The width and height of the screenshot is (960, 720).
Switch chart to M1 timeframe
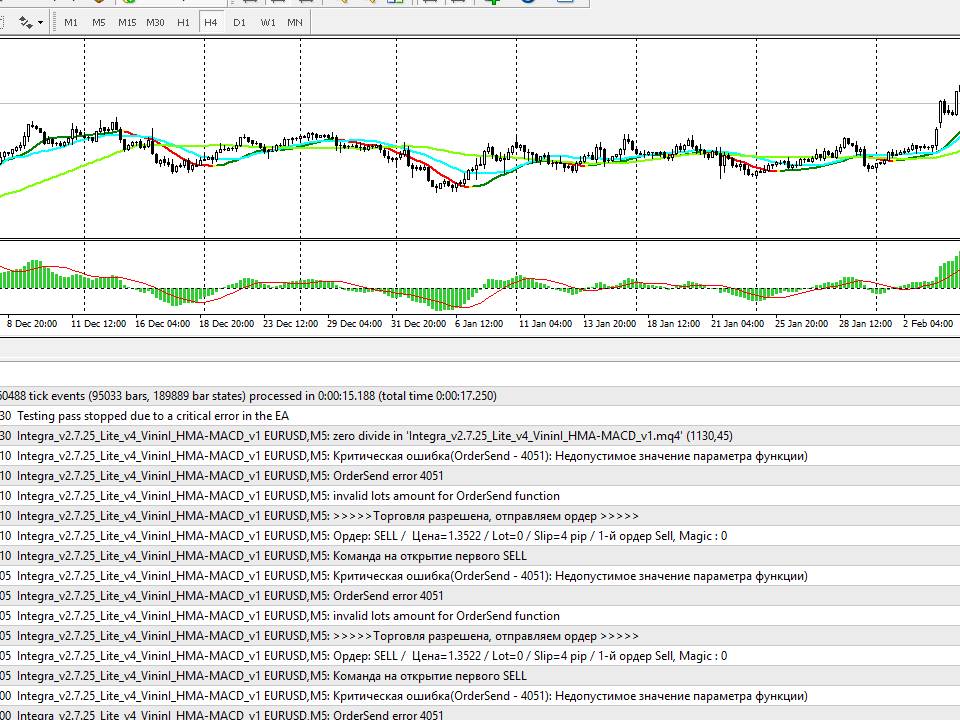click(71, 23)
